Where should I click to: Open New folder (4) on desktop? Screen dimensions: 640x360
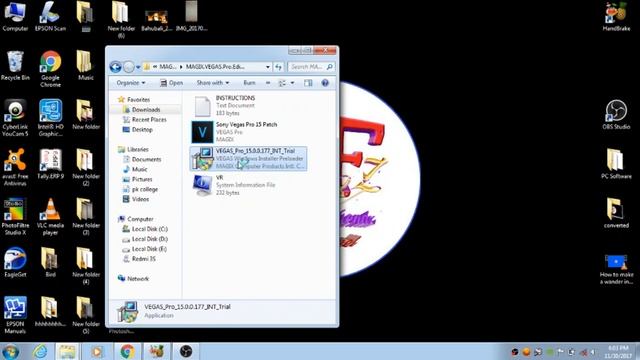click(85, 265)
